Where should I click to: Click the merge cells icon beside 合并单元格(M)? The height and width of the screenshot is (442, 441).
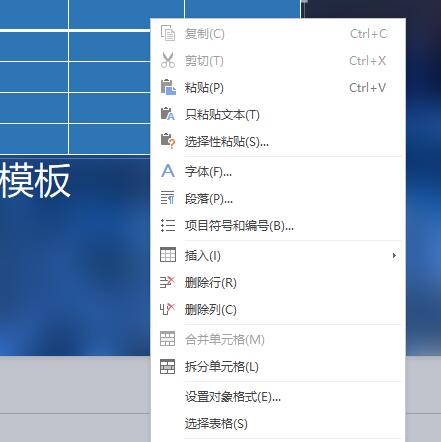tap(167, 339)
